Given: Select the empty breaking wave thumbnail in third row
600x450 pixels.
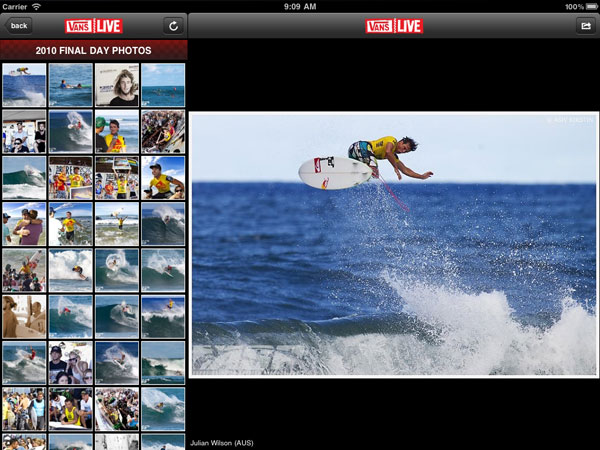Looking at the screenshot, I should coord(24,177).
